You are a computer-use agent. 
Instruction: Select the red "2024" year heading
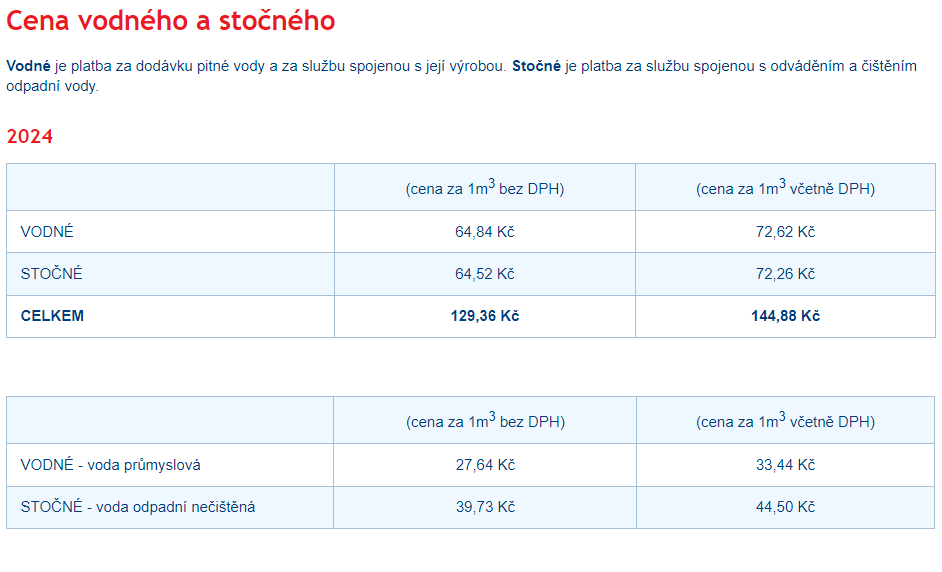(30, 137)
